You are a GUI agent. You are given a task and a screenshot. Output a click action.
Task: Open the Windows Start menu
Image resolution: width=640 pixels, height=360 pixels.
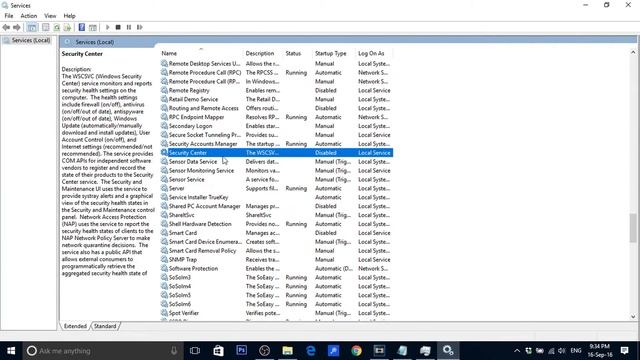click(x=11, y=351)
